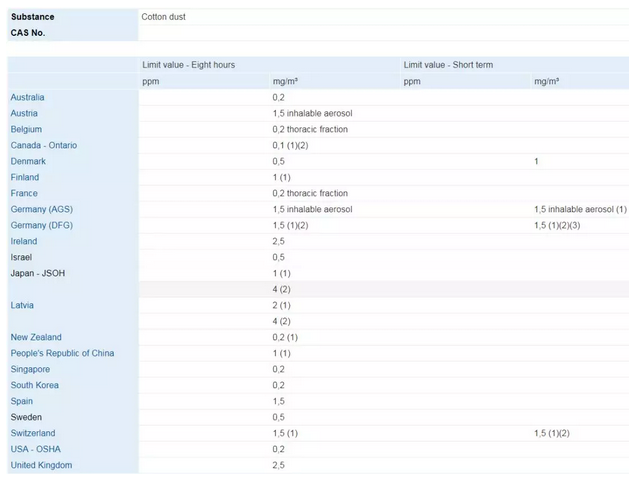Select the Belgium row link
Screen dimensions: 637x483
click(x=26, y=129)
